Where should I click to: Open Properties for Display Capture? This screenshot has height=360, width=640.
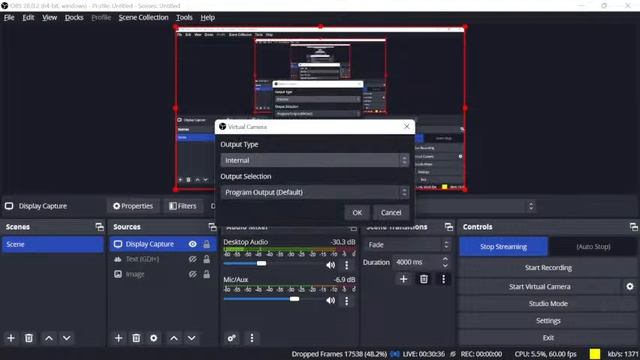(x=133, y=206)
